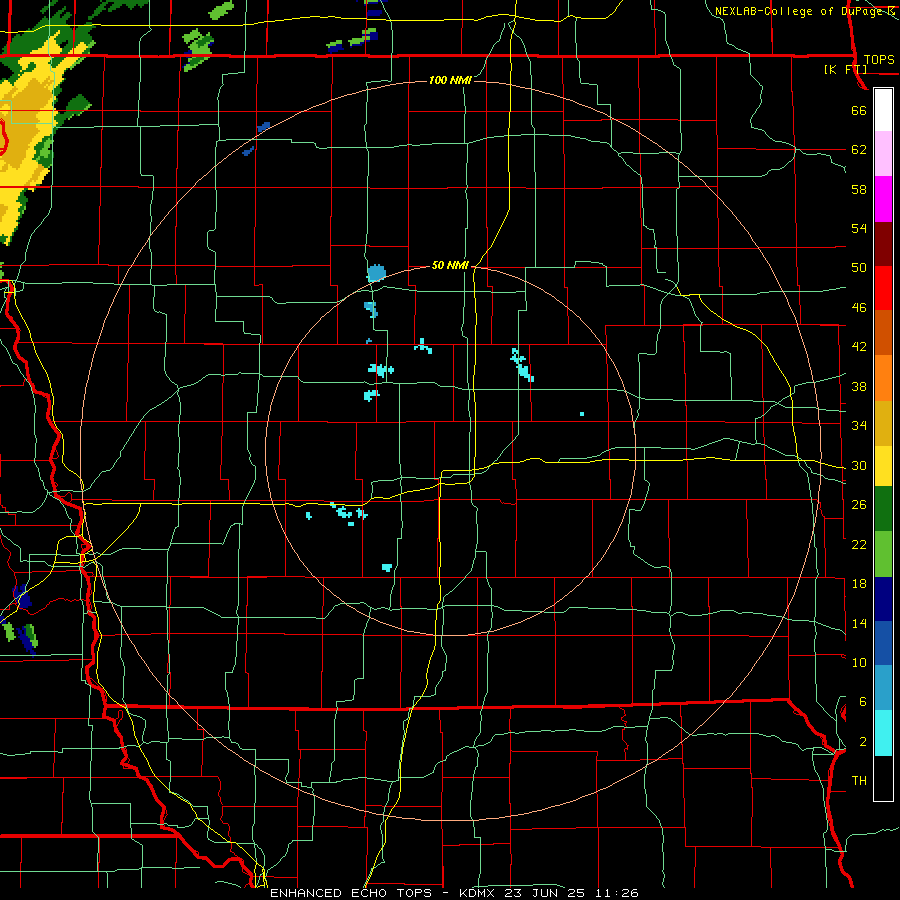
Task: Click the 2 legend value
Action: 863,742
